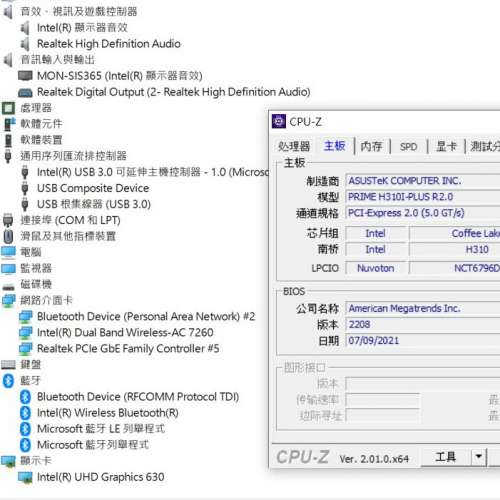
Task: Select Bluetooth Device (Personal Area Network) #2
Action: coord(146,316)
